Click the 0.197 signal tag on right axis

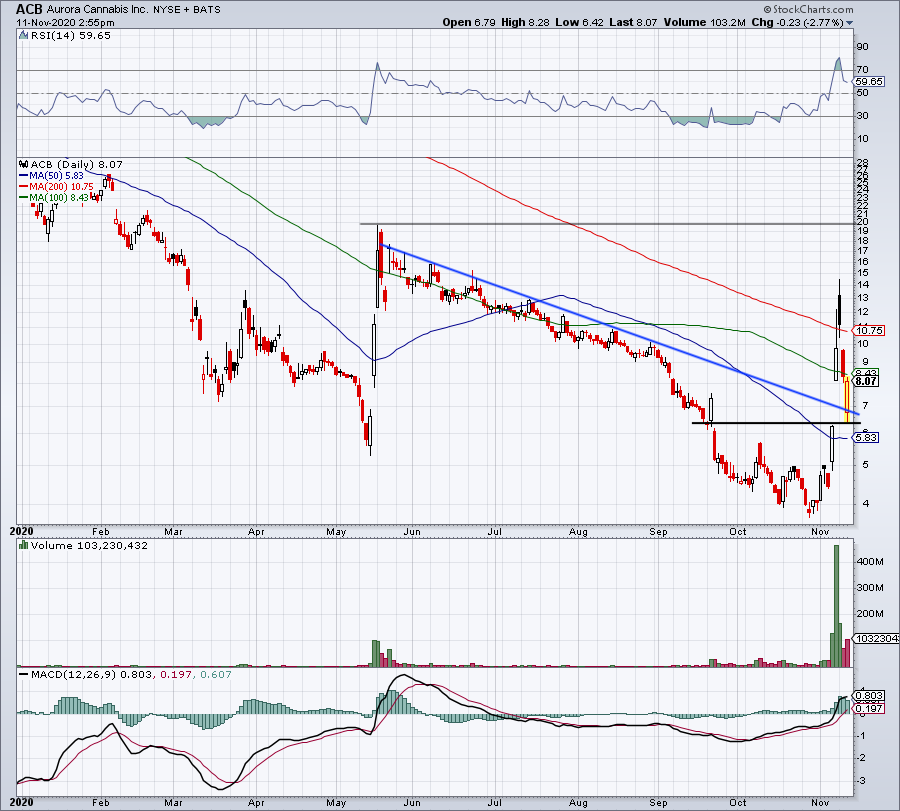(870, 709)
